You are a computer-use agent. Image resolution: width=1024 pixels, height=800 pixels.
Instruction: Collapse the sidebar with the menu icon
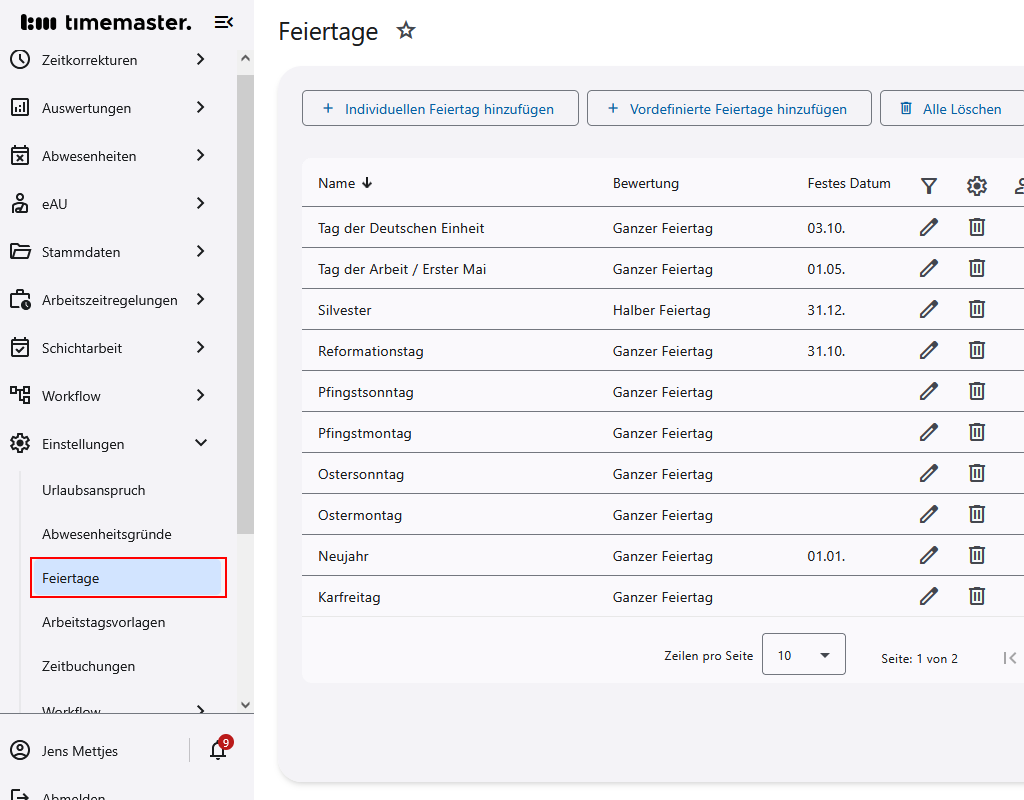click(224, 22)
